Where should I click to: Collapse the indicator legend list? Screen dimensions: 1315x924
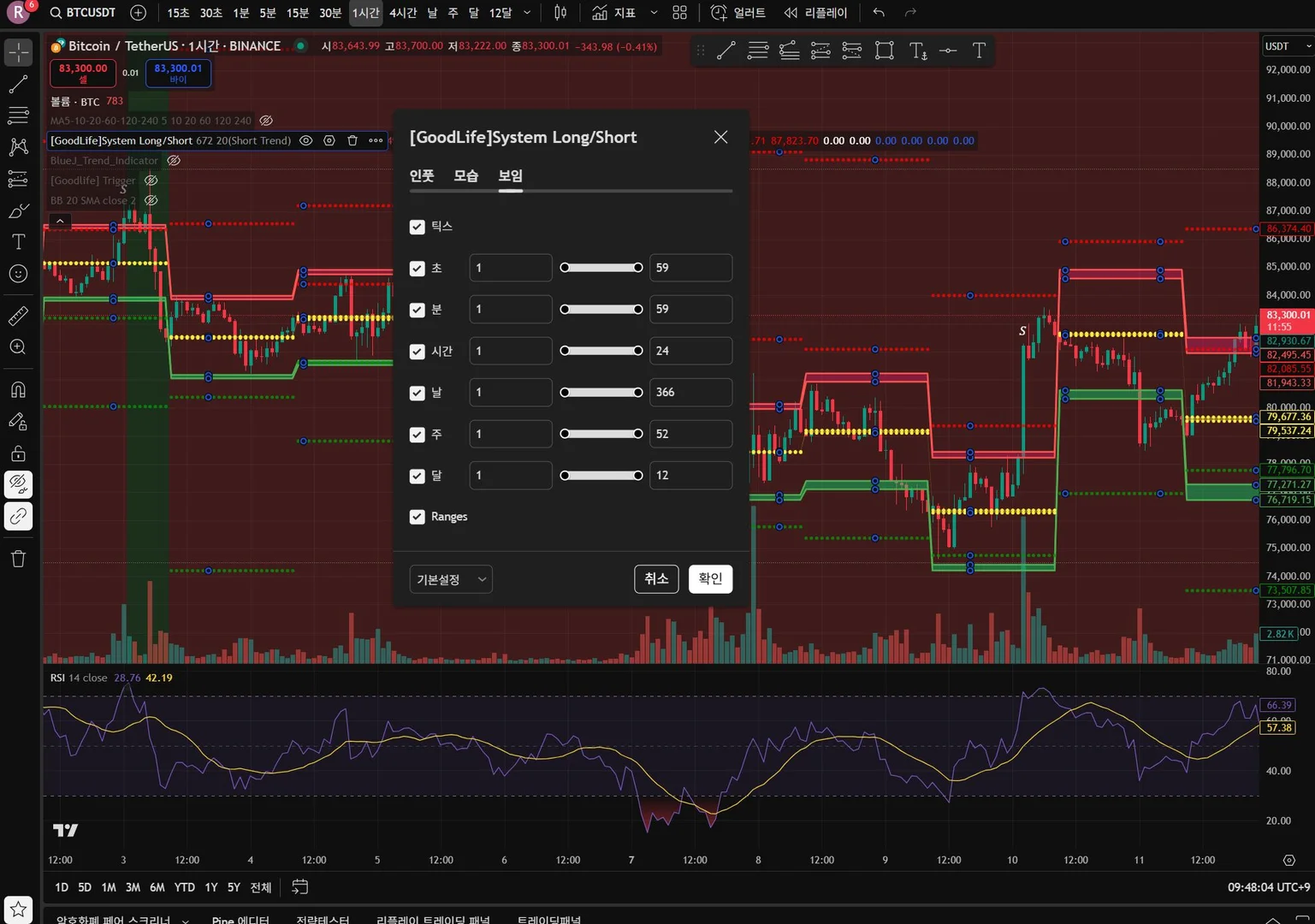coord(60,221)
